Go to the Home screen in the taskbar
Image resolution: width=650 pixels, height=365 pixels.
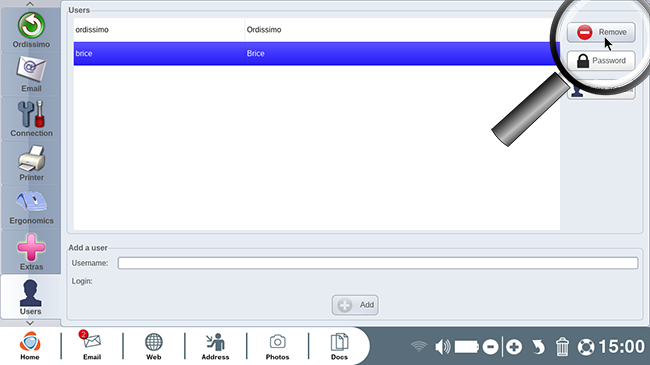[30, 346]
